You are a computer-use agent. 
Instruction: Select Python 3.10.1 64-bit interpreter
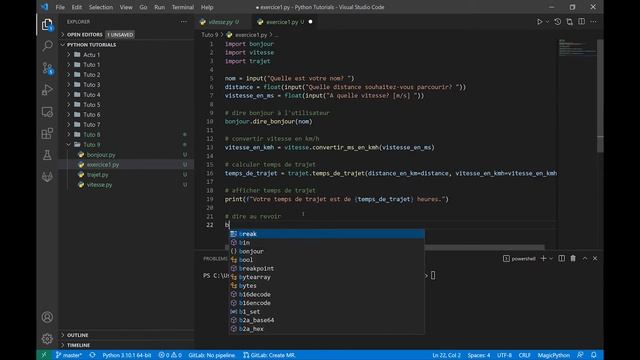click(x=127, y=355)
